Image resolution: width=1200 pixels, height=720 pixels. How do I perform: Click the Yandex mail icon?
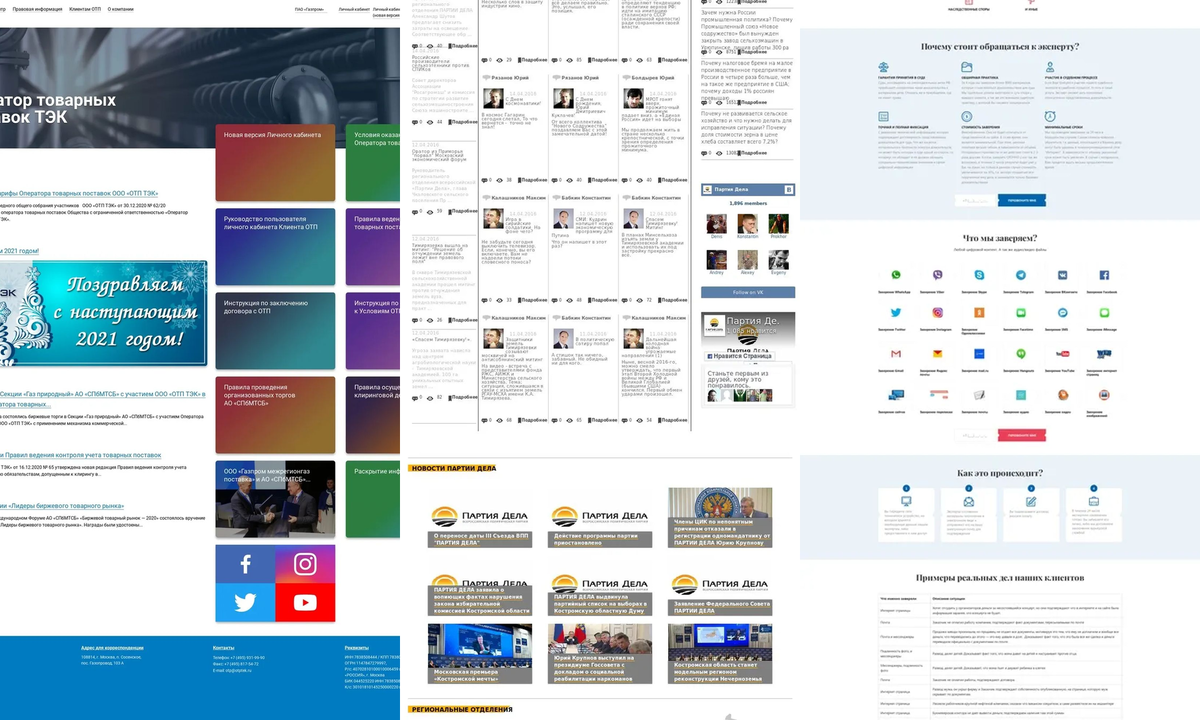(938, 353)
